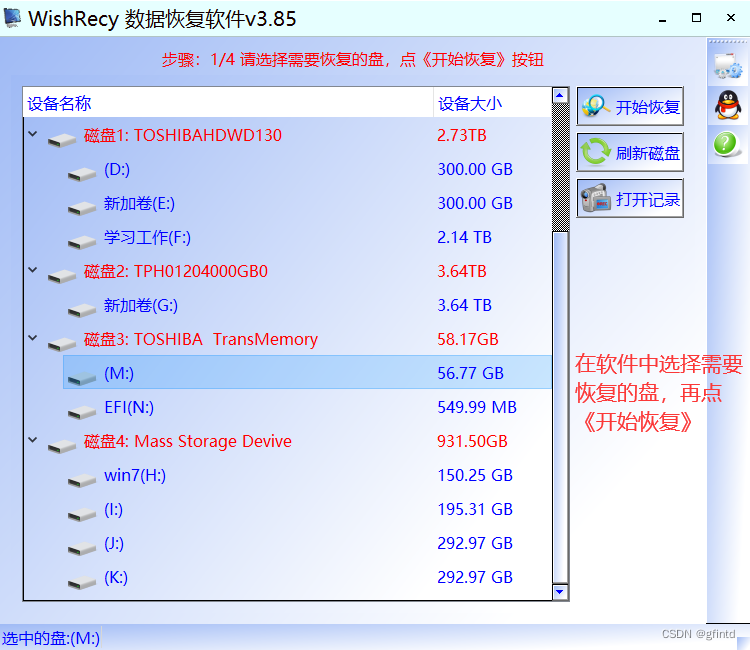Click the 2.14 TB size value

pos(464,237)
